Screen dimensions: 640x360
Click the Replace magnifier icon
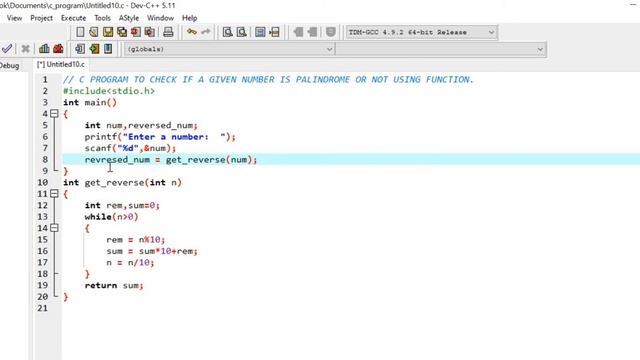pos(242,32)
